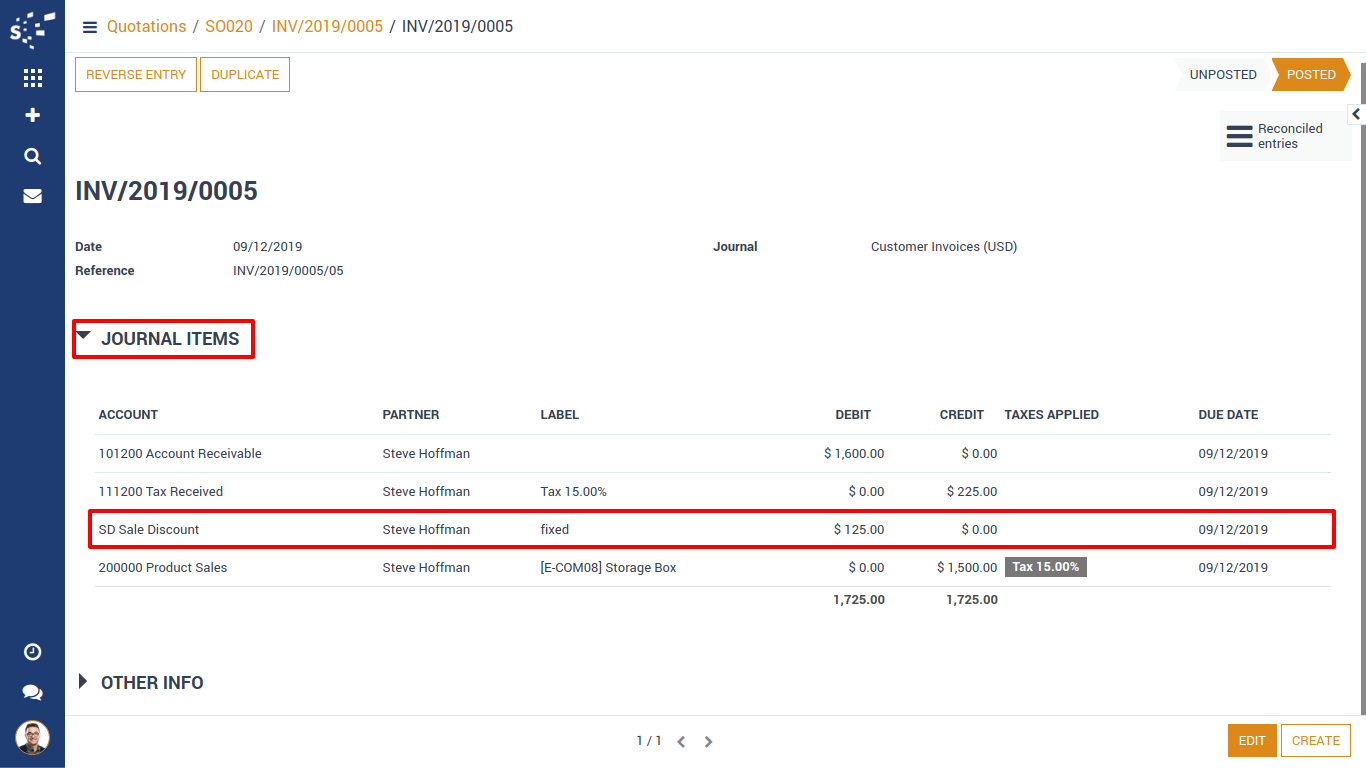Go to previous record arrow
Image resolution: width=1366 pixels, height=768 pixels.
681,742
